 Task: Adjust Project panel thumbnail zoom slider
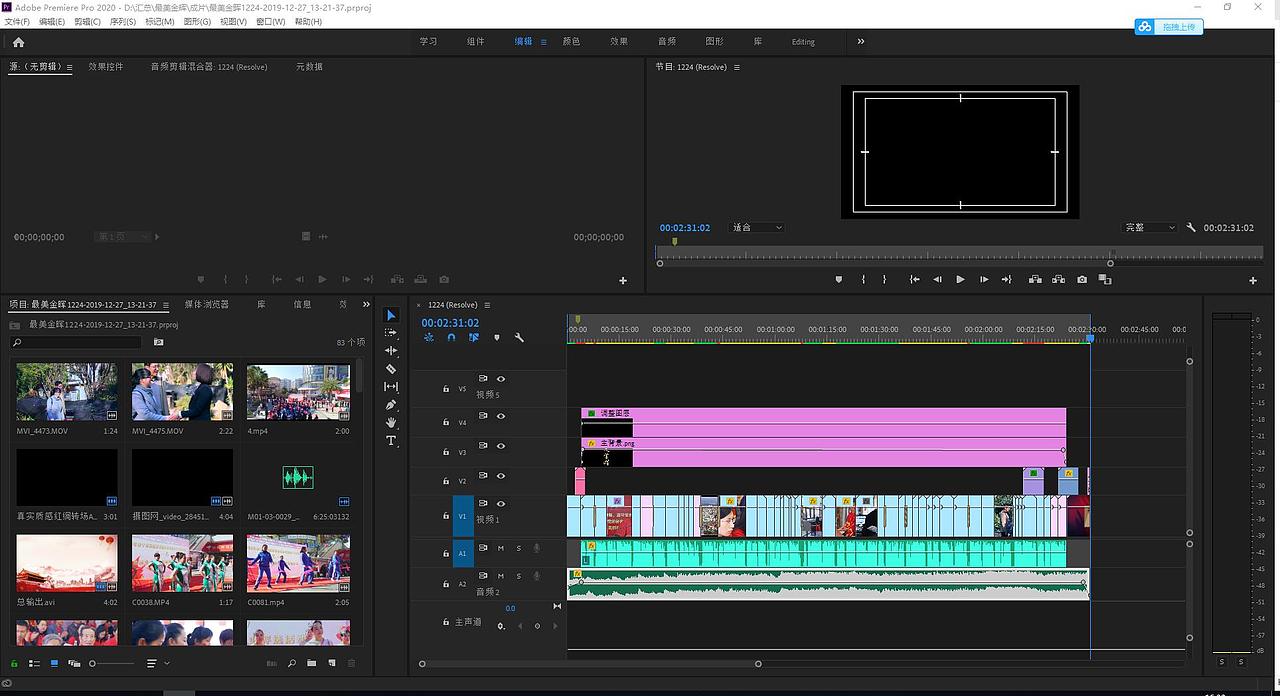click(110, 663)
